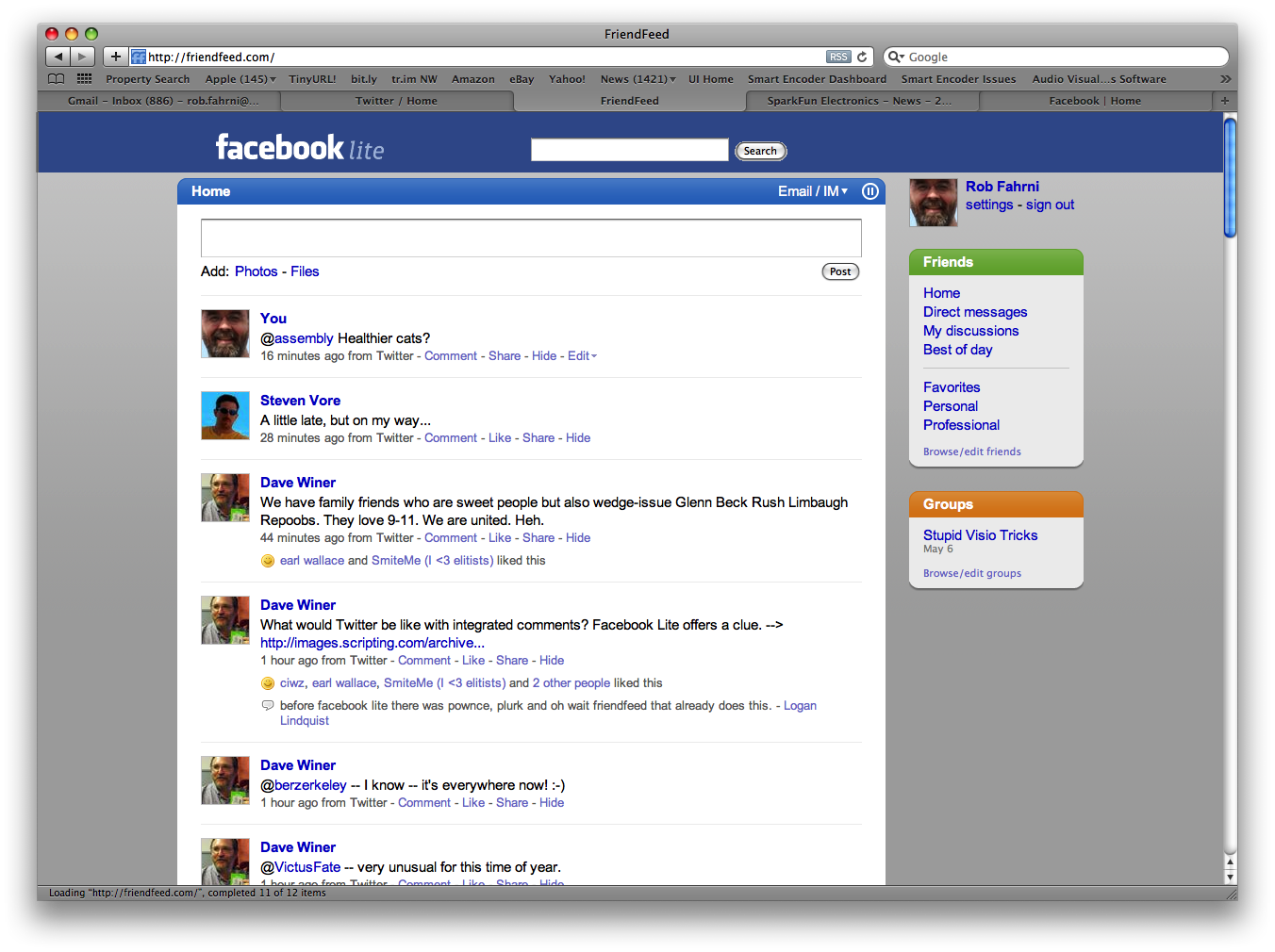Screen dimensions: 1275x952
Task: Open Logan Lindquist's profile link
Action: tap(548, 713)
